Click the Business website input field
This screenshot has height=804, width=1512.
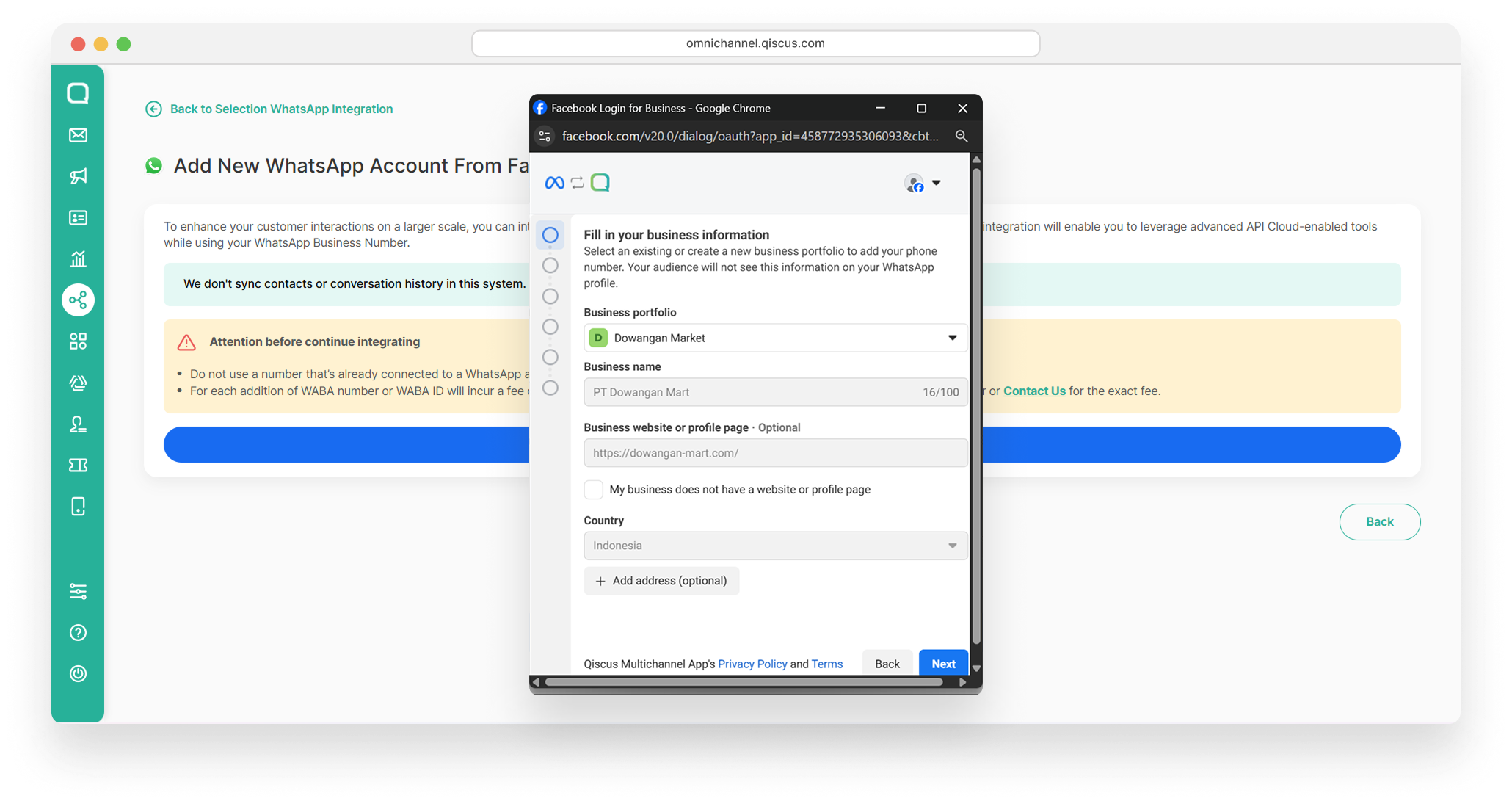(775, 453)
